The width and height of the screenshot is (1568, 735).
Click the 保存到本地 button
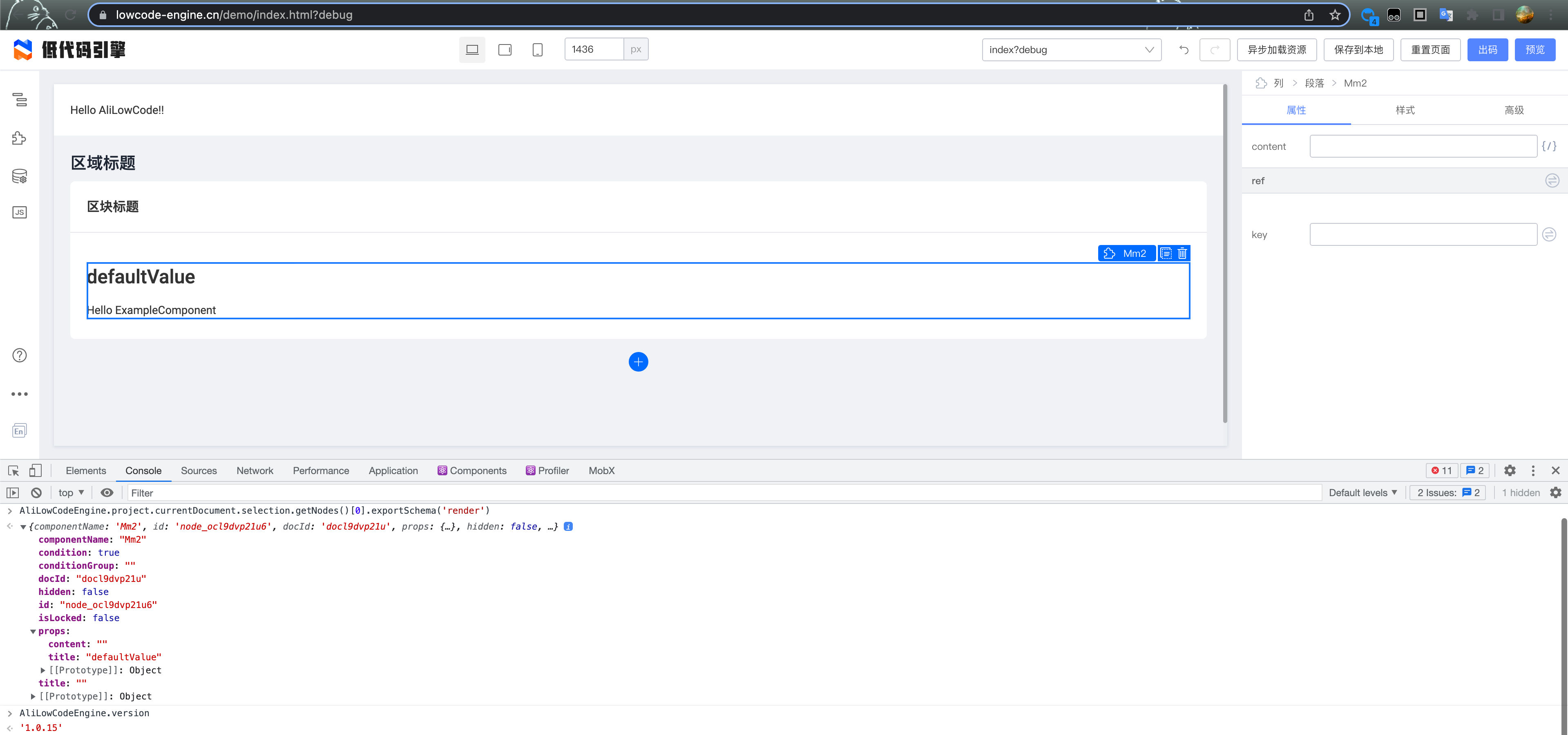tap(1358, 50)
